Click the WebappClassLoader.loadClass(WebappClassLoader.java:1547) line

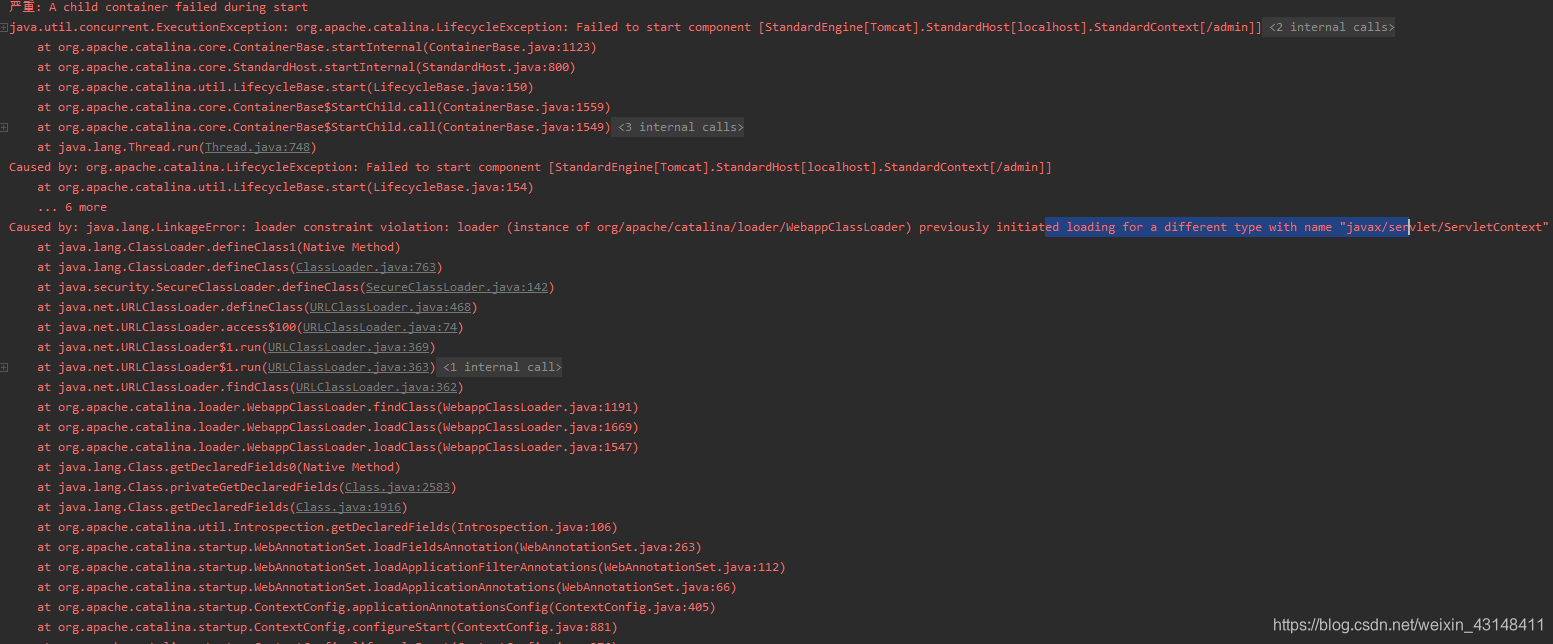click(x=338, y=447)
